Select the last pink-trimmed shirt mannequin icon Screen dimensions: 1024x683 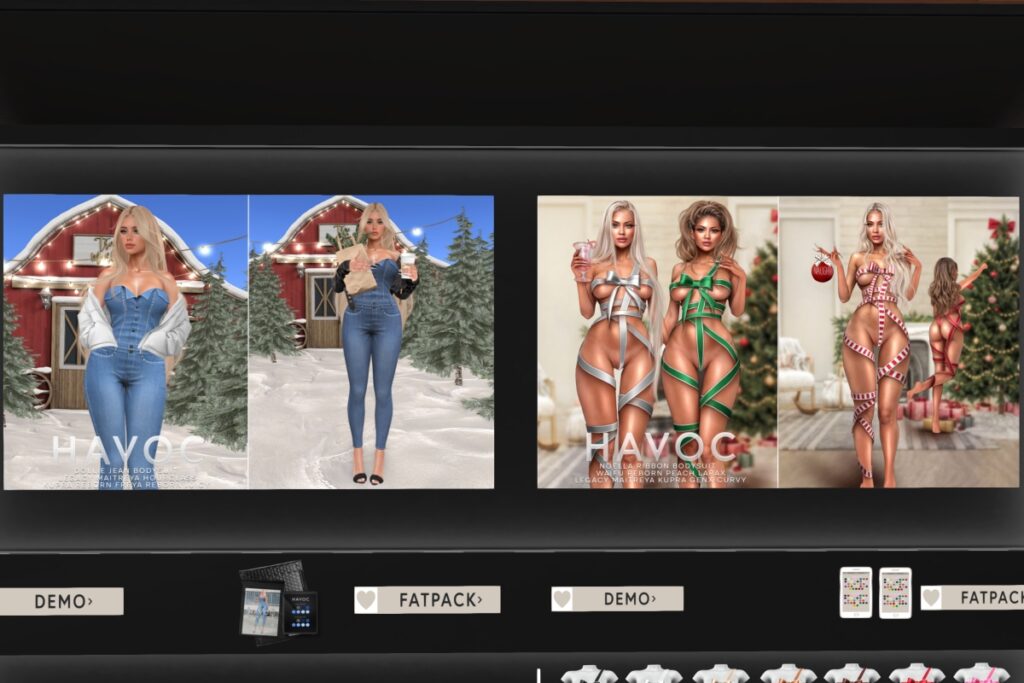click(980, 674)
